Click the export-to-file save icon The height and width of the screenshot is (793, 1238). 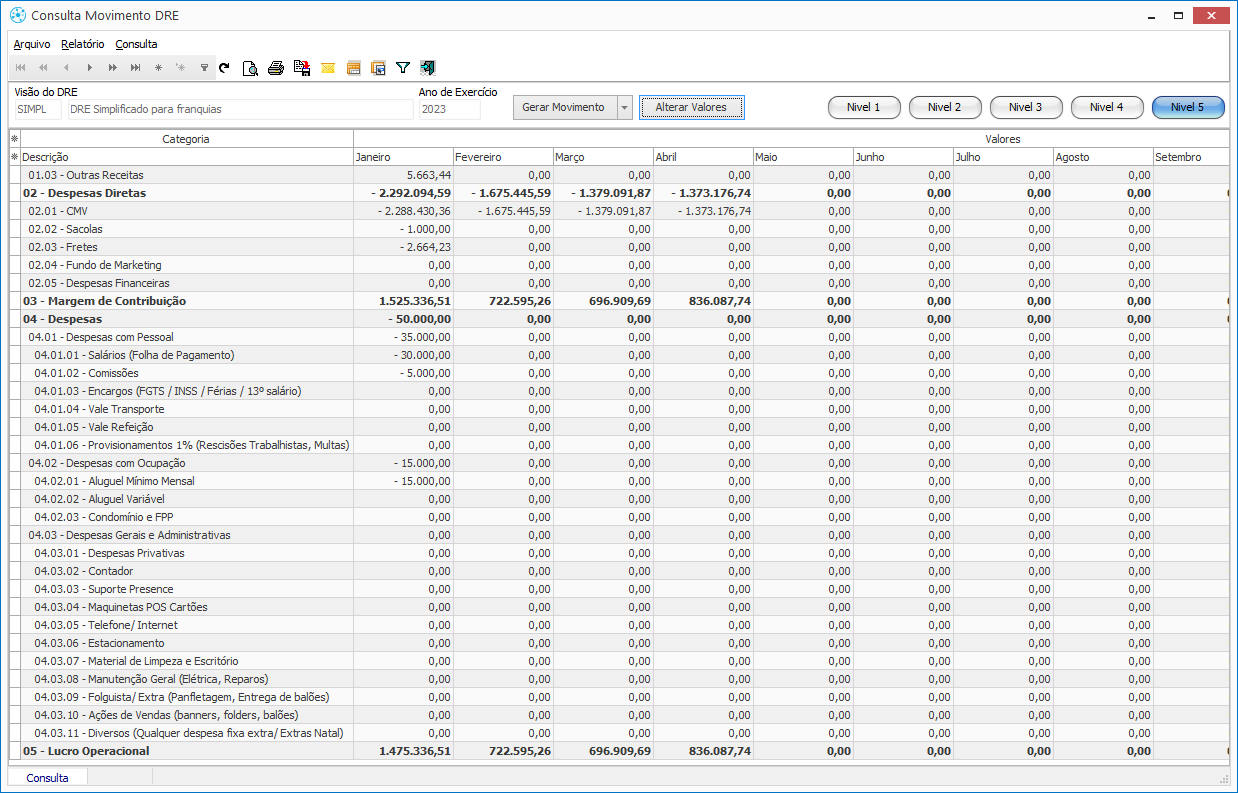301,68
